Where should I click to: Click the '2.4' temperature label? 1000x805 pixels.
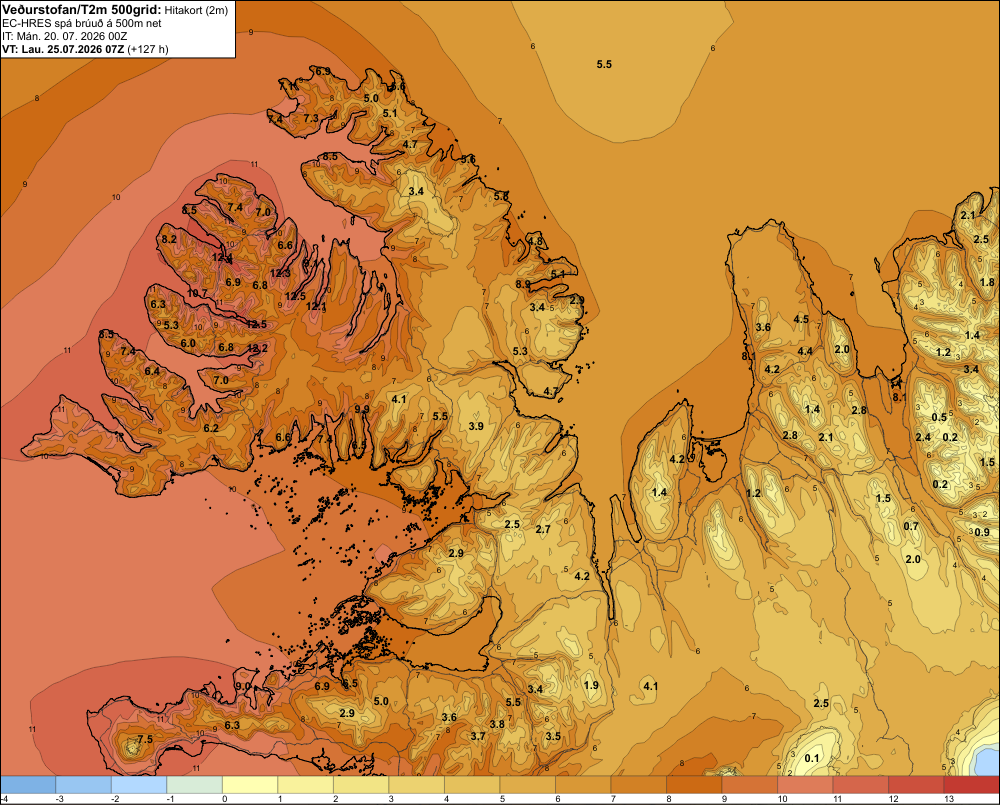click(x=923, y=437)
